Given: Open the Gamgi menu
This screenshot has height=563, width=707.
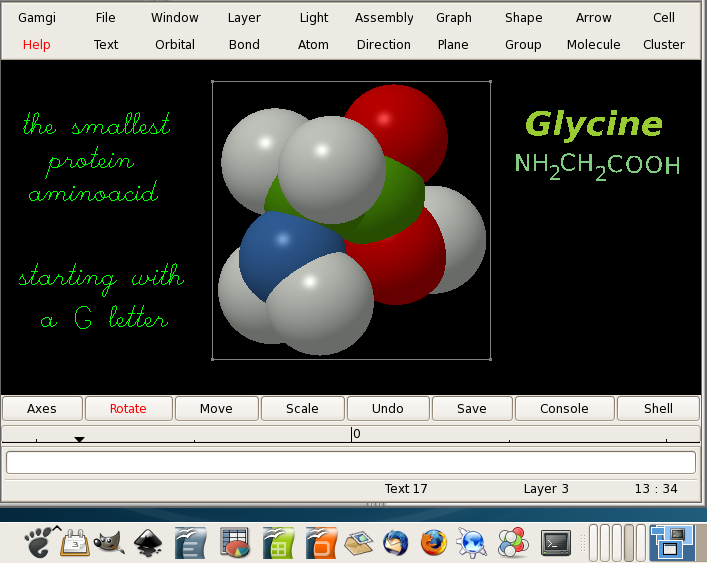Looking at the screenshot, I should click(37, 18).
